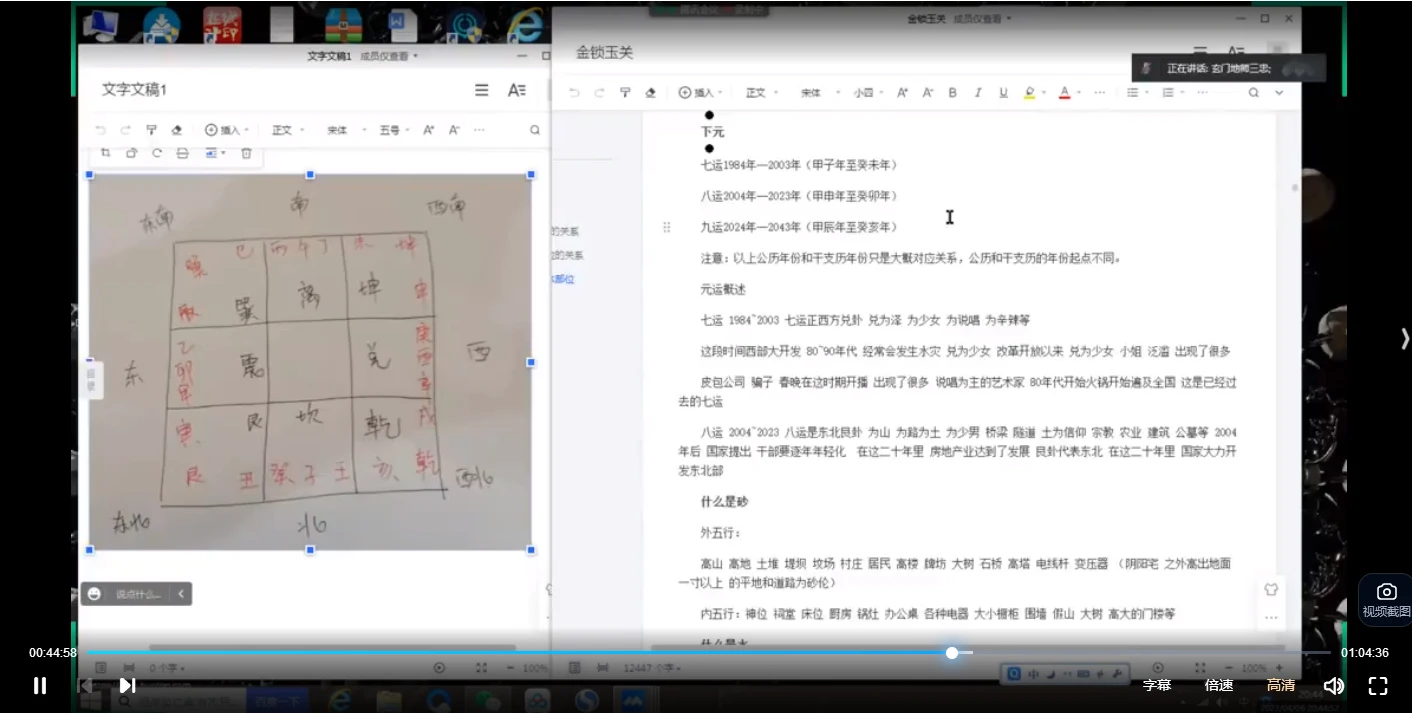Apply italic formatting in 金锁玉关 document
Screen dimensions: 1412x713
978,93
